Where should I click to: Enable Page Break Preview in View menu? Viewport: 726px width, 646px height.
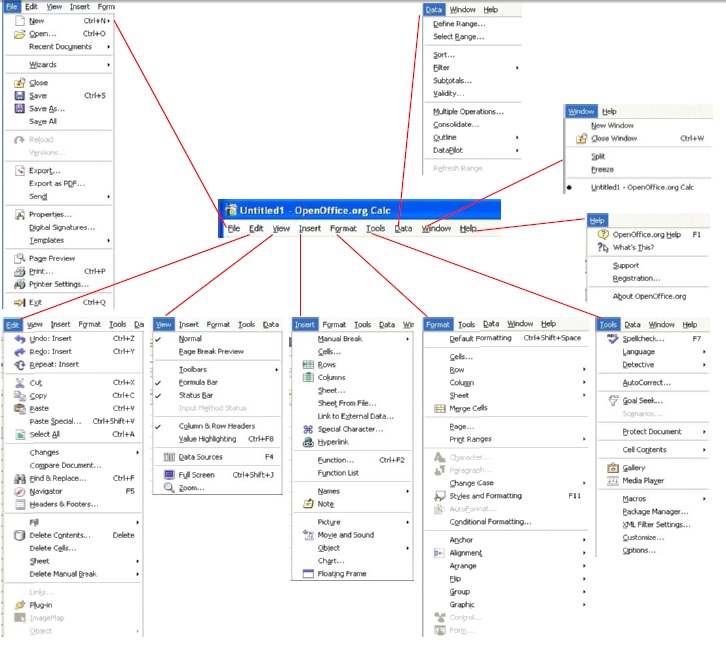(211, 352)
